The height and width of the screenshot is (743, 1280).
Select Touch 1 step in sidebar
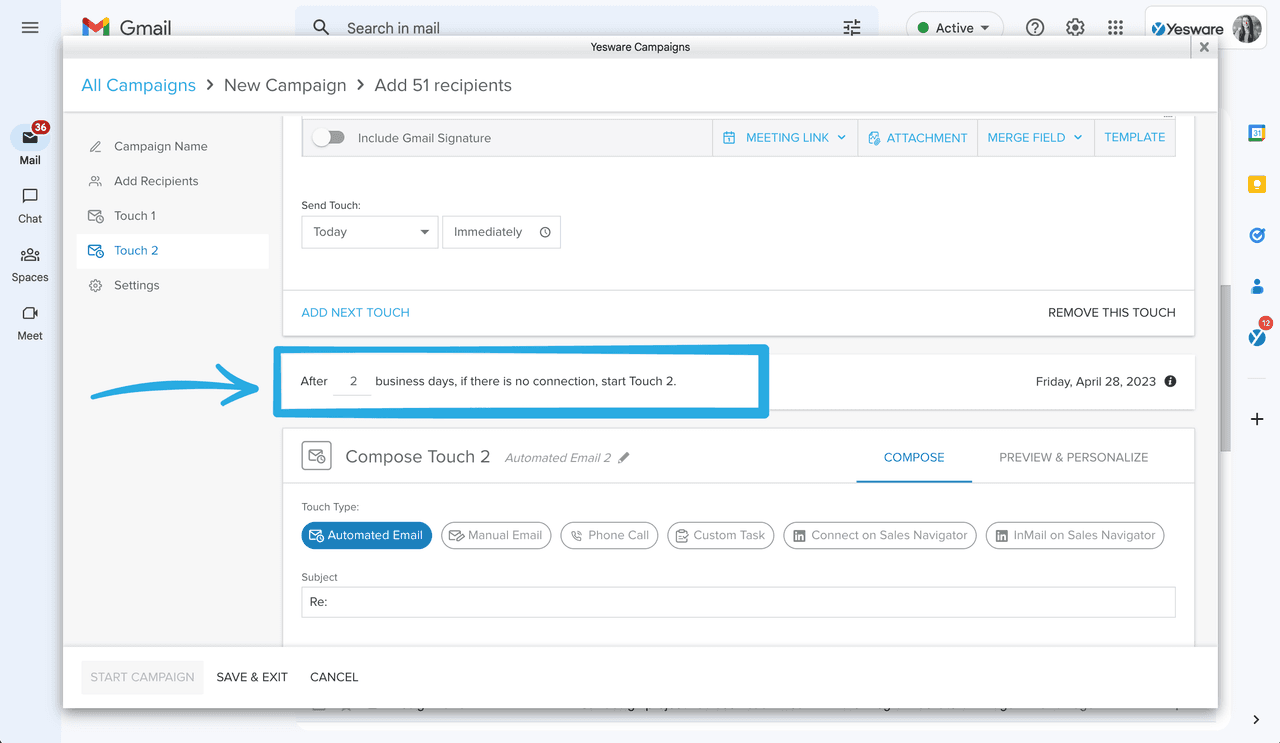[x=134, y=215]
